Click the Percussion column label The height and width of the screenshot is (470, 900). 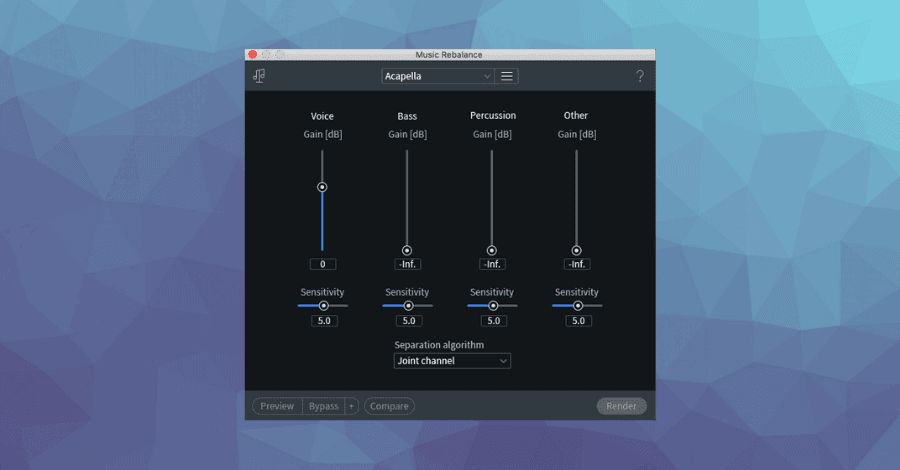[x=493, y=115]
